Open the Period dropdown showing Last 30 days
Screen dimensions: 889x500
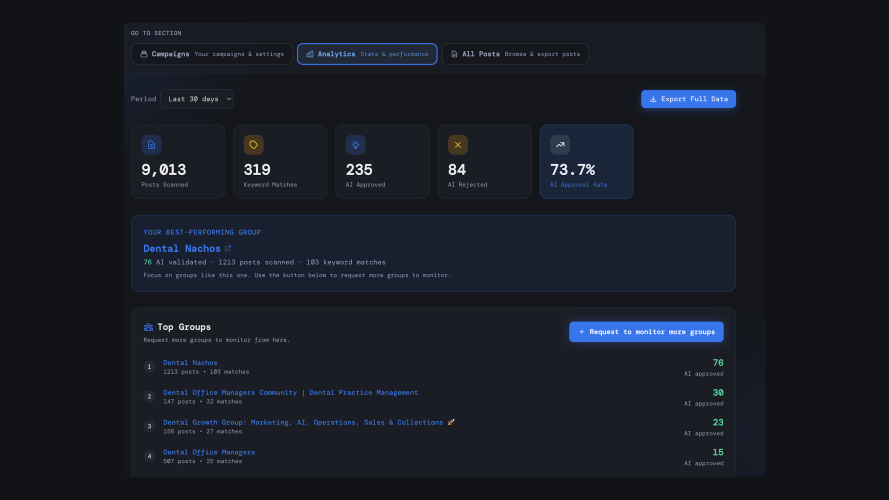[x=197, y=99]
